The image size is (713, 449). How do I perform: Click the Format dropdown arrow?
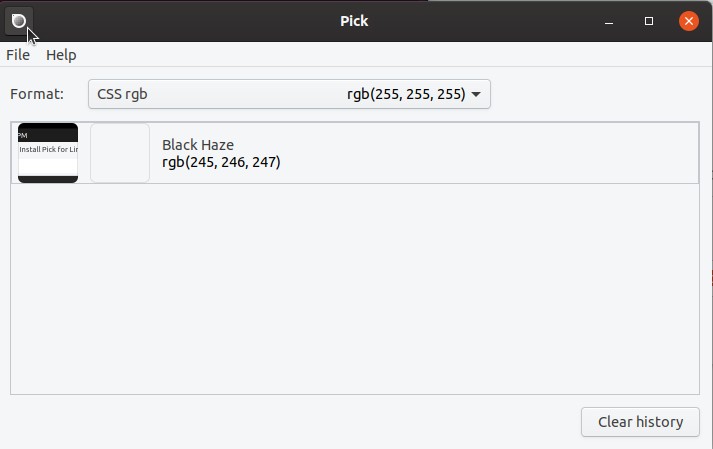click(x=476, y=95)
